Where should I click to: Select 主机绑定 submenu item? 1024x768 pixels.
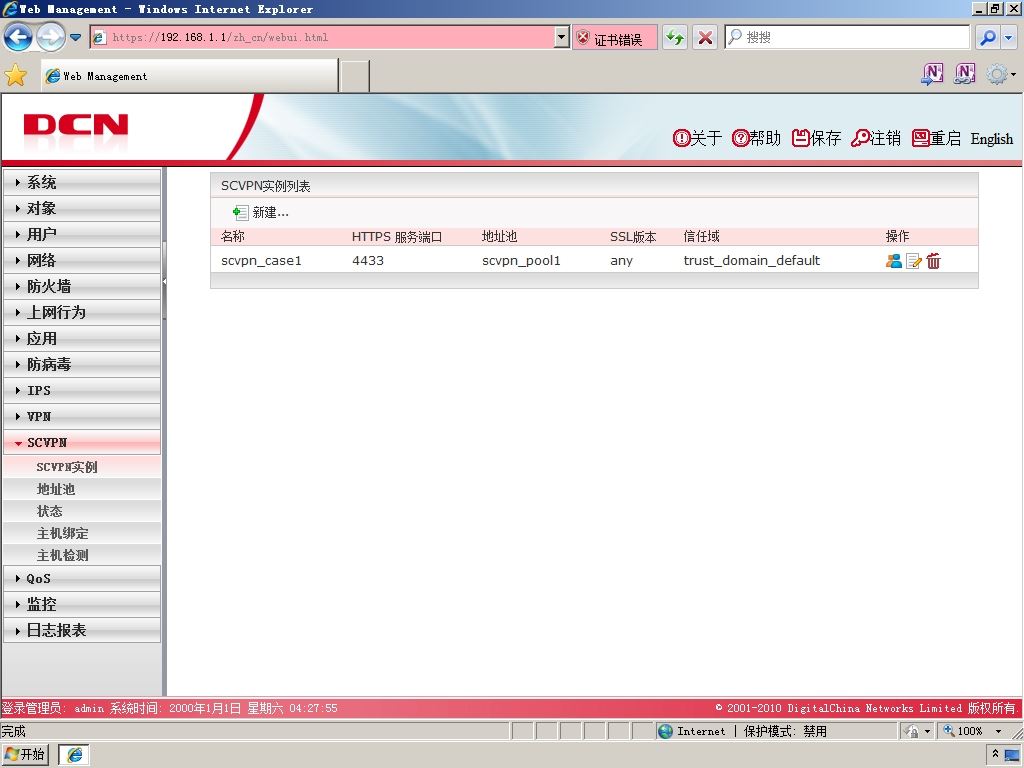[x=82, y=534]
